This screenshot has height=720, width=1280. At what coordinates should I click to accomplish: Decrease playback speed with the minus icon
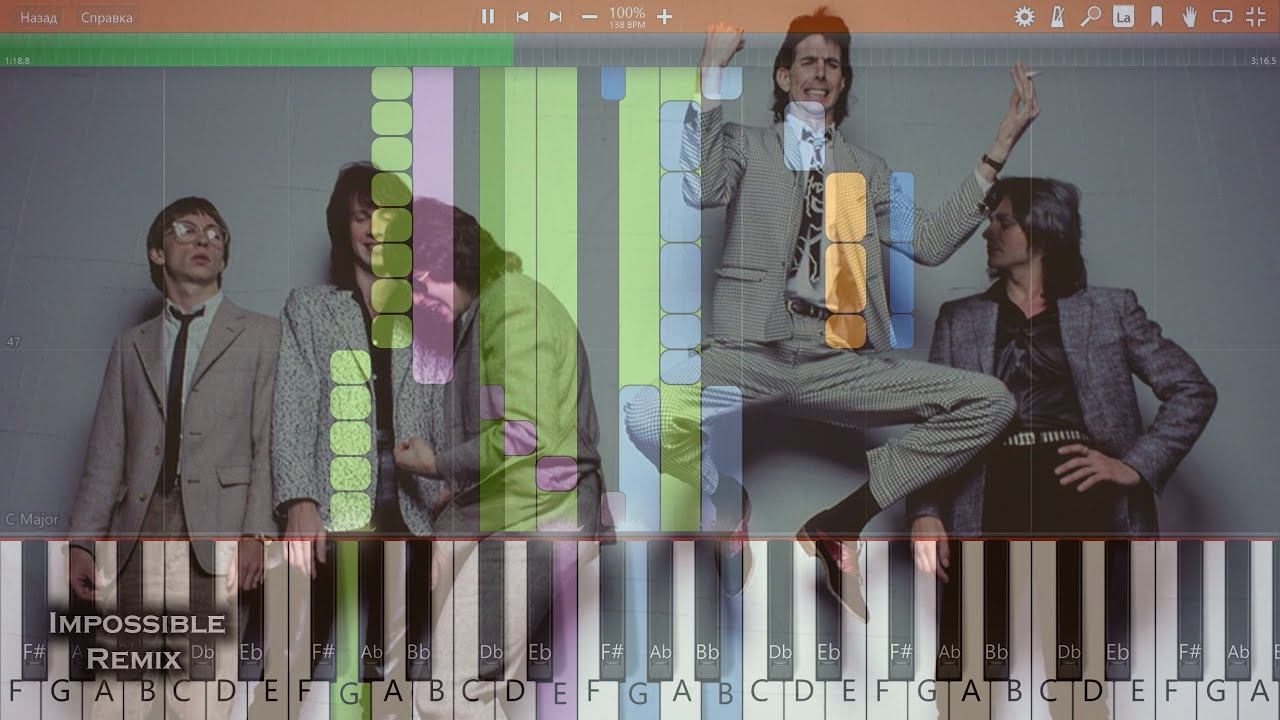point(589,16)
